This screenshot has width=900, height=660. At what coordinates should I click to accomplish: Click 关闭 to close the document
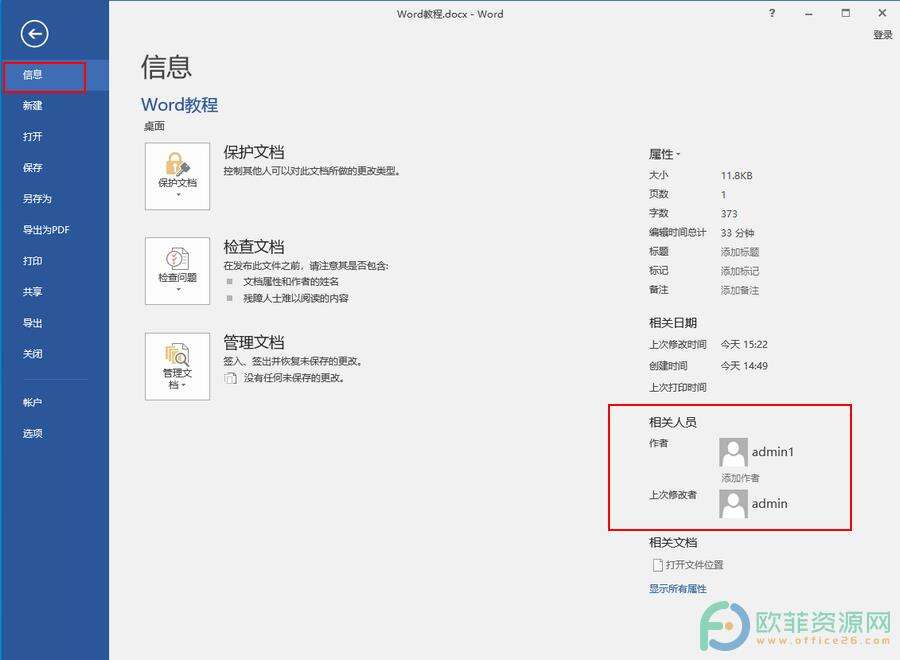coord(33,354)
